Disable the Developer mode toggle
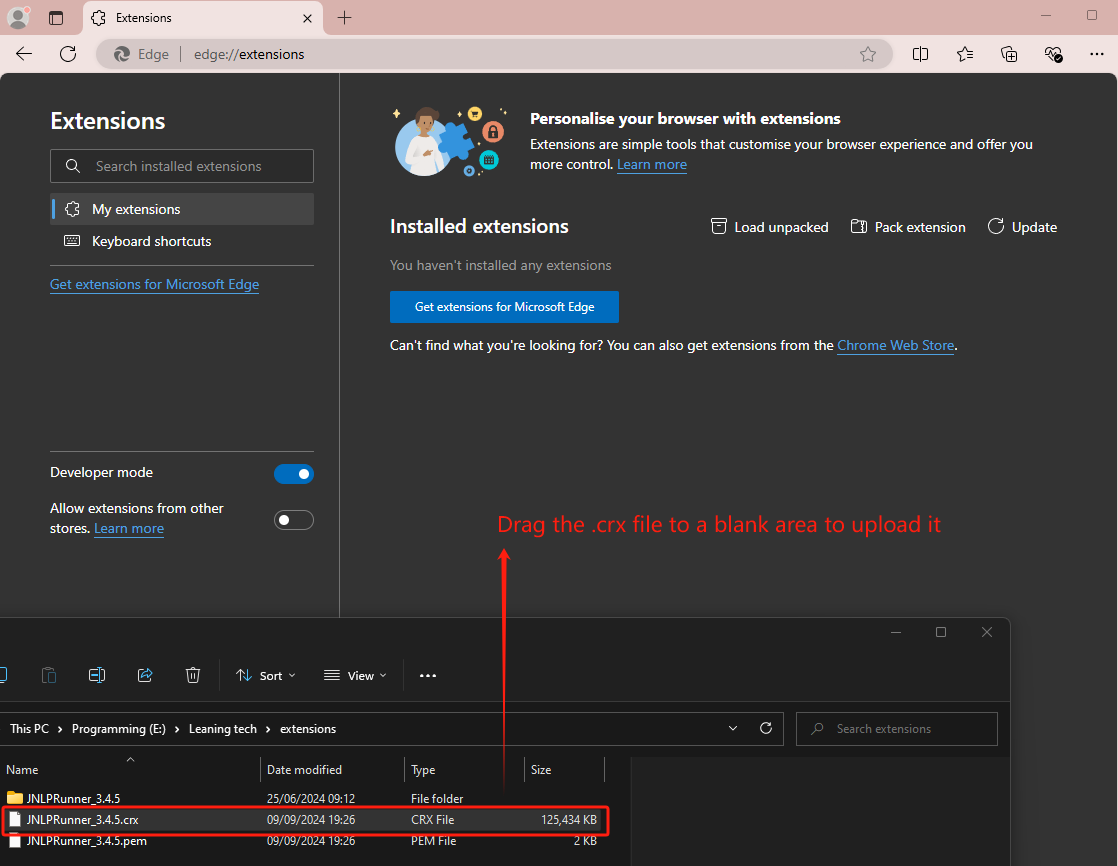This screenshot has width=1118, height=866. tap(294, 474)
